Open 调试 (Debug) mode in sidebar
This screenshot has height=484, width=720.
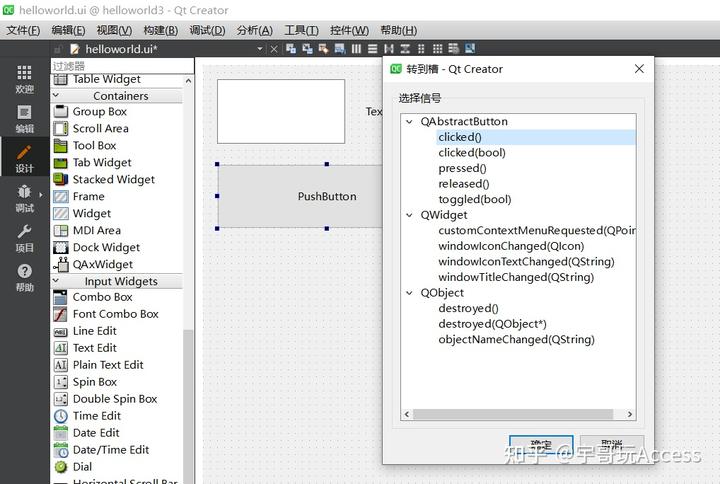coord(24,197)
